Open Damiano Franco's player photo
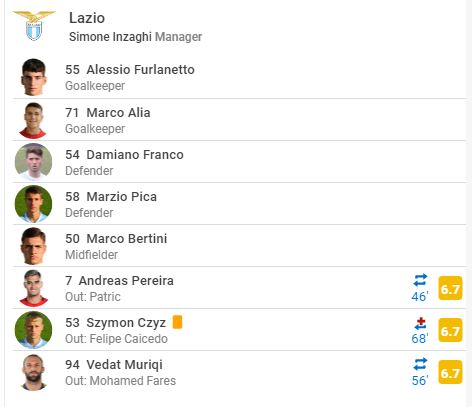Screen dimensions: 472x407 33,162
